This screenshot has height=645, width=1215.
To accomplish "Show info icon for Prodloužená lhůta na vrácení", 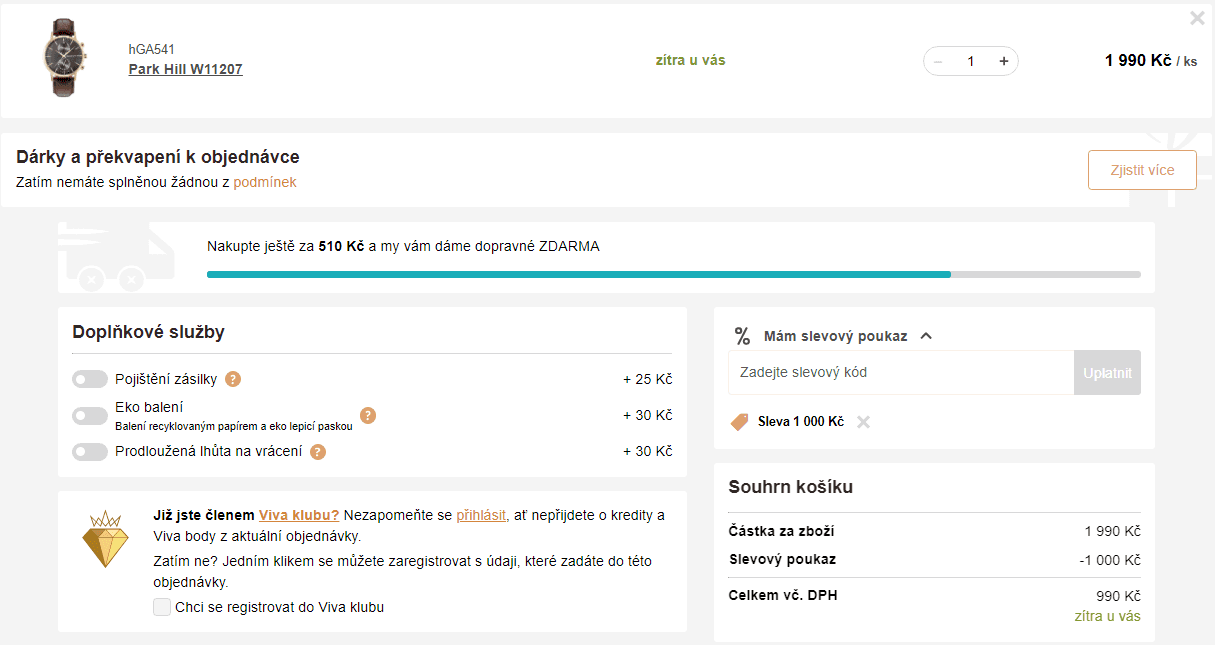I will (x=318, y=451).
